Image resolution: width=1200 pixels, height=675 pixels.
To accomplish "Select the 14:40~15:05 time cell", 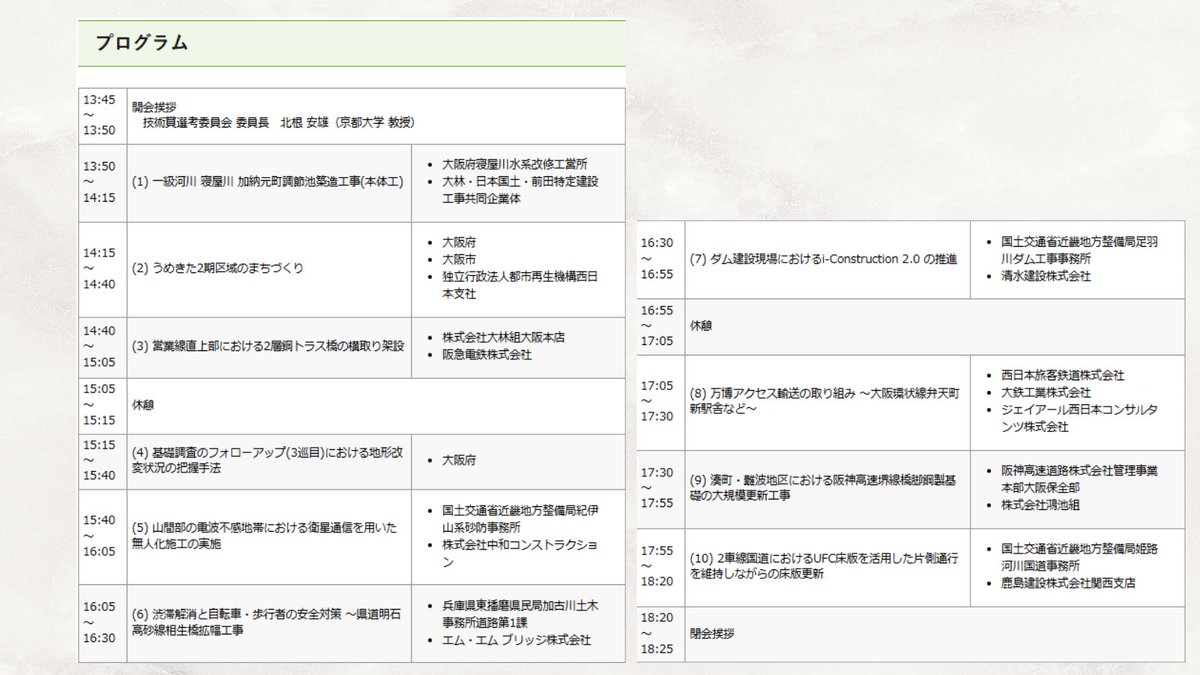I will (x=102, y=346).
